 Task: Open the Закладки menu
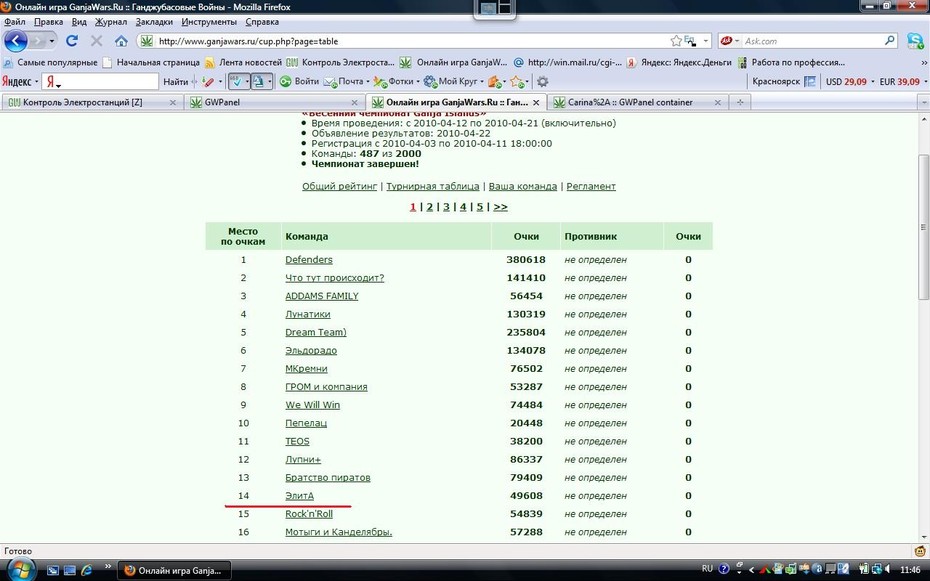point(154,22)
